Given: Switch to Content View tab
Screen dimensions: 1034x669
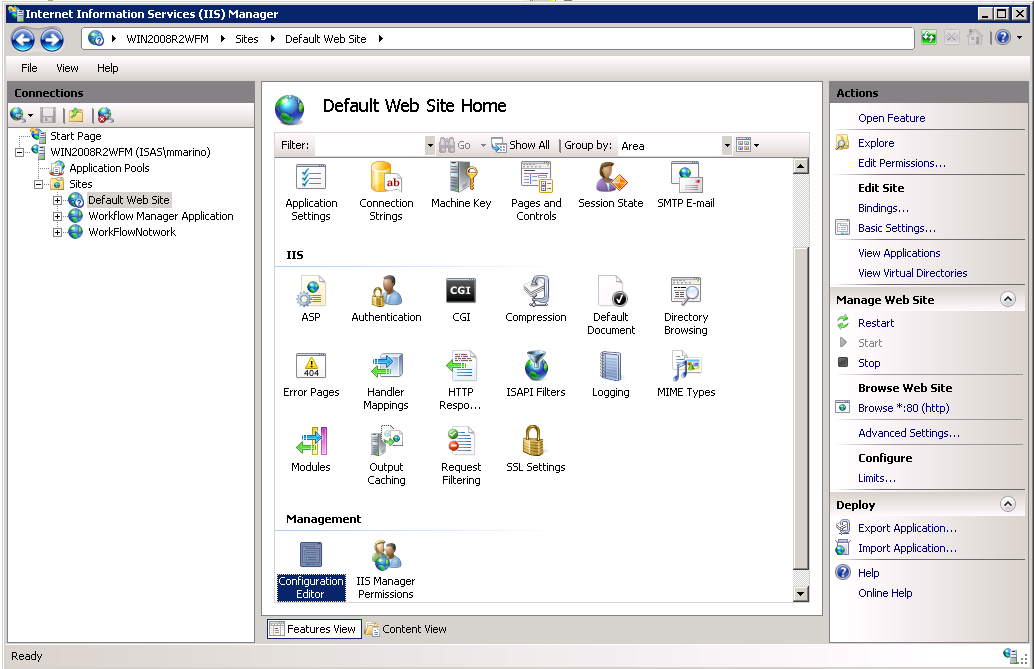Looking at the screenshot, I should click(406, 629).
